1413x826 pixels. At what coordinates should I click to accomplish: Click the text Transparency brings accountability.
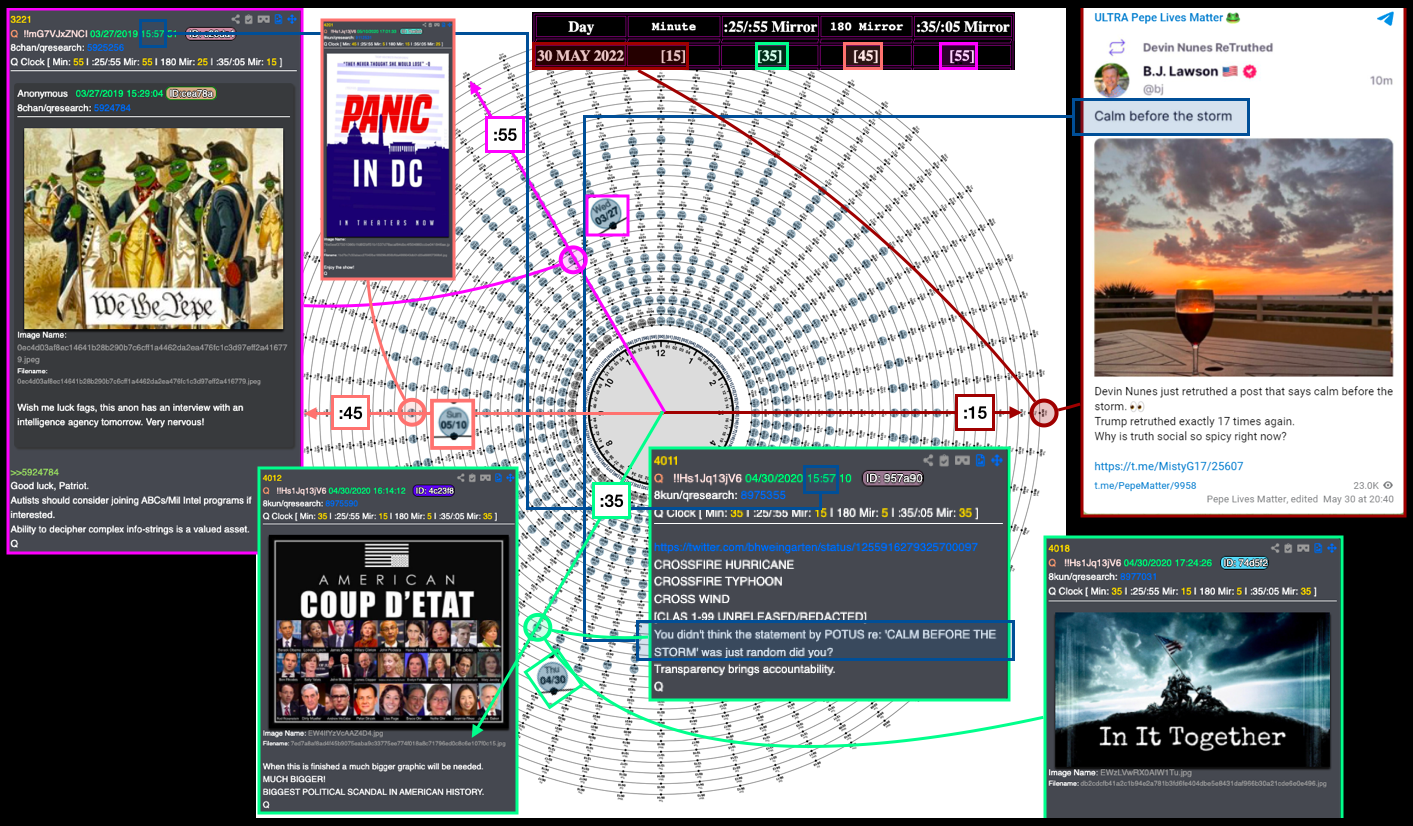click(x=744, y=669)
